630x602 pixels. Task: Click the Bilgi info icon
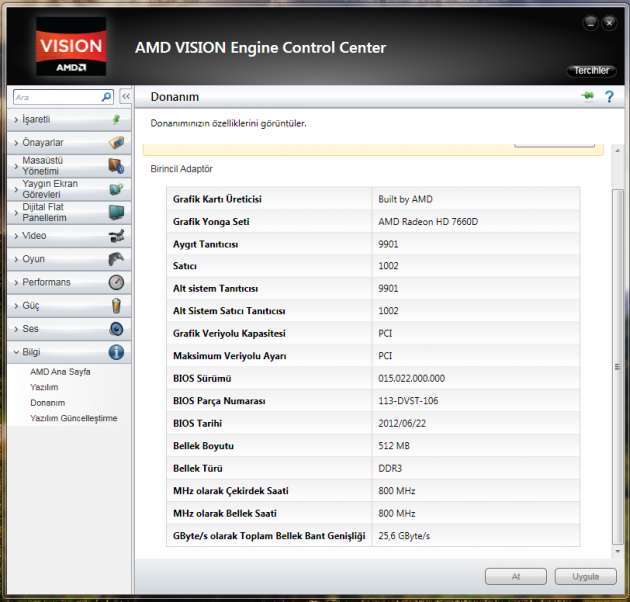(116, 352)
